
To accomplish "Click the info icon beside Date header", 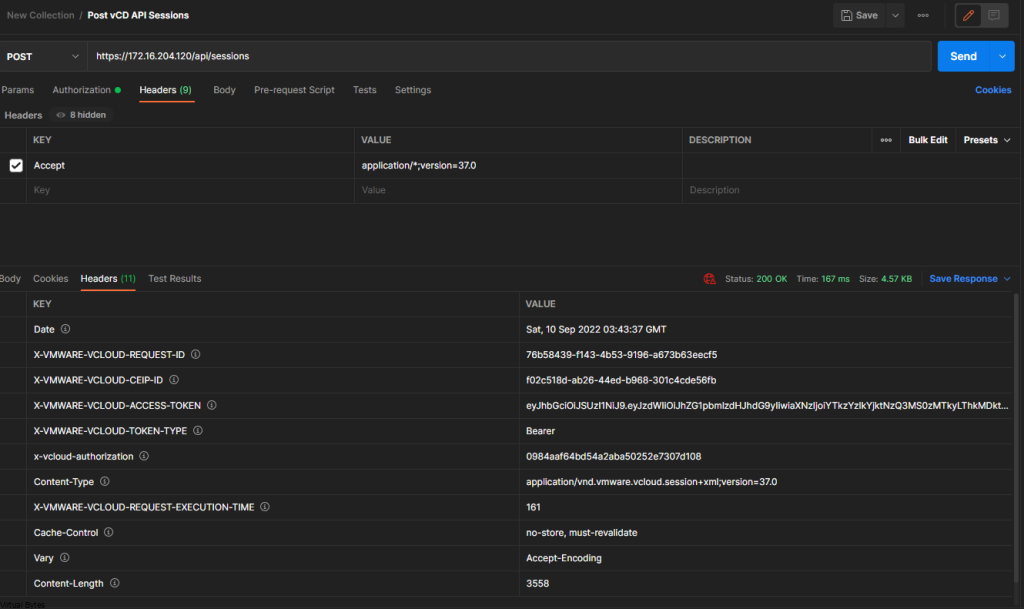I will (66, 329).
